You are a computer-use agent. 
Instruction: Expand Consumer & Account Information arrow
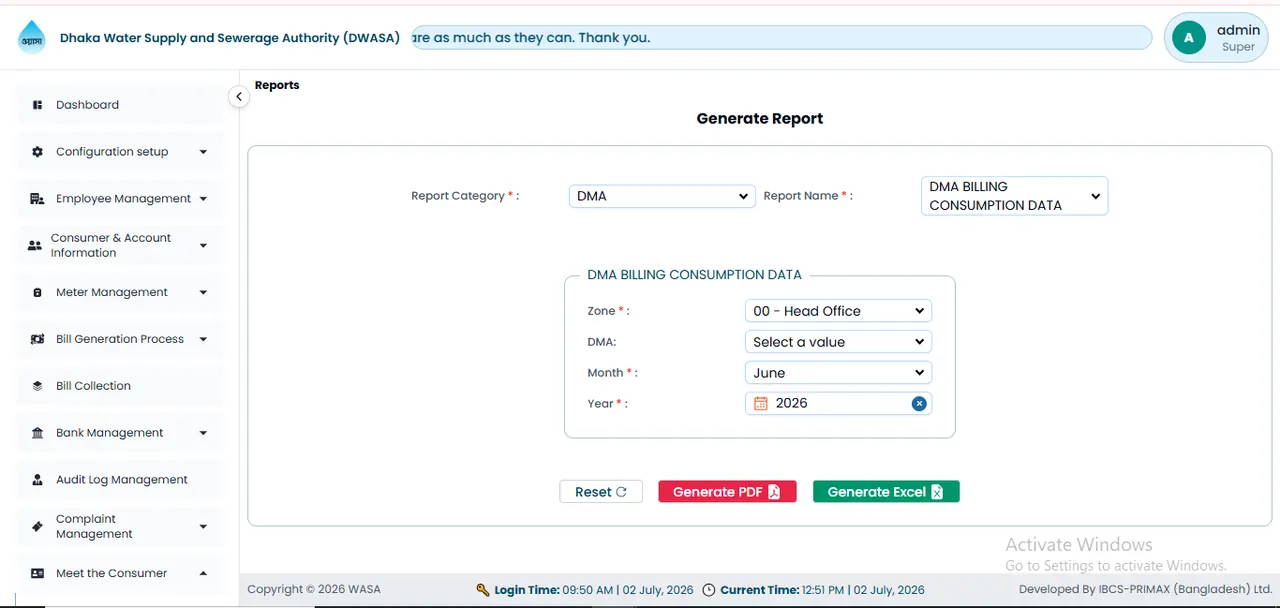(203, 245)
